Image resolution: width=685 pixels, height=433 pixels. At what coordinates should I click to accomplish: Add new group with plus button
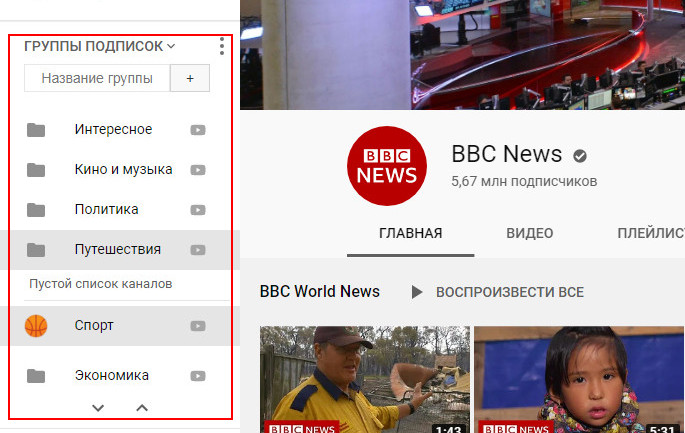pos(190,78)
